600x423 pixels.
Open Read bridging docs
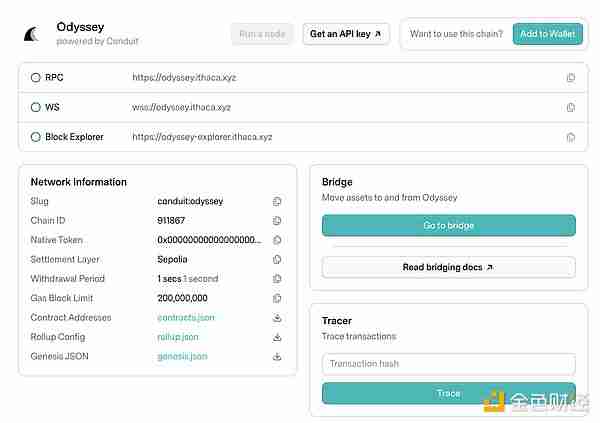click(448, 267)
